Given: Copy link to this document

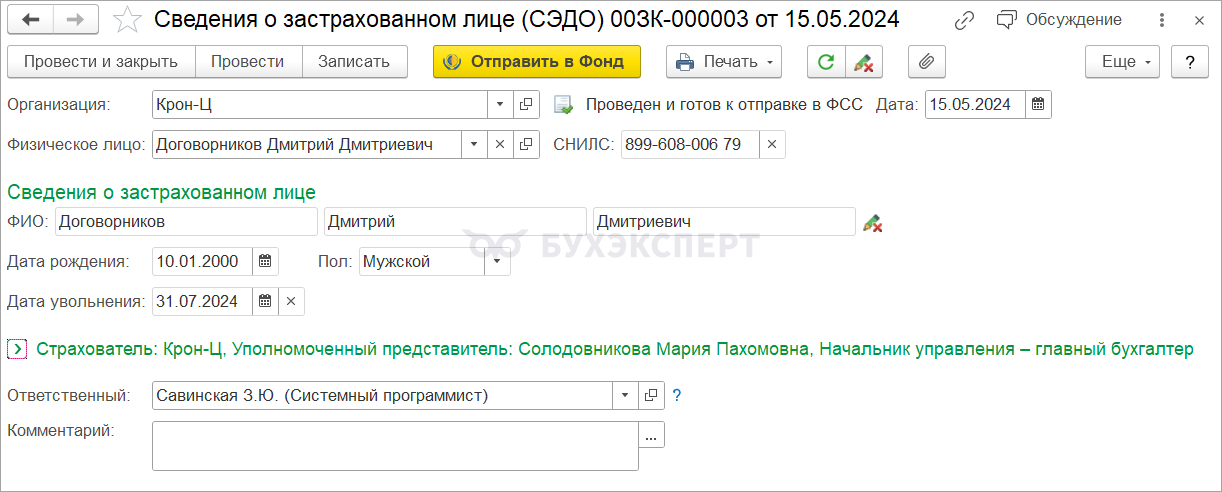Looking at the screenshot, I should point(964,20).
